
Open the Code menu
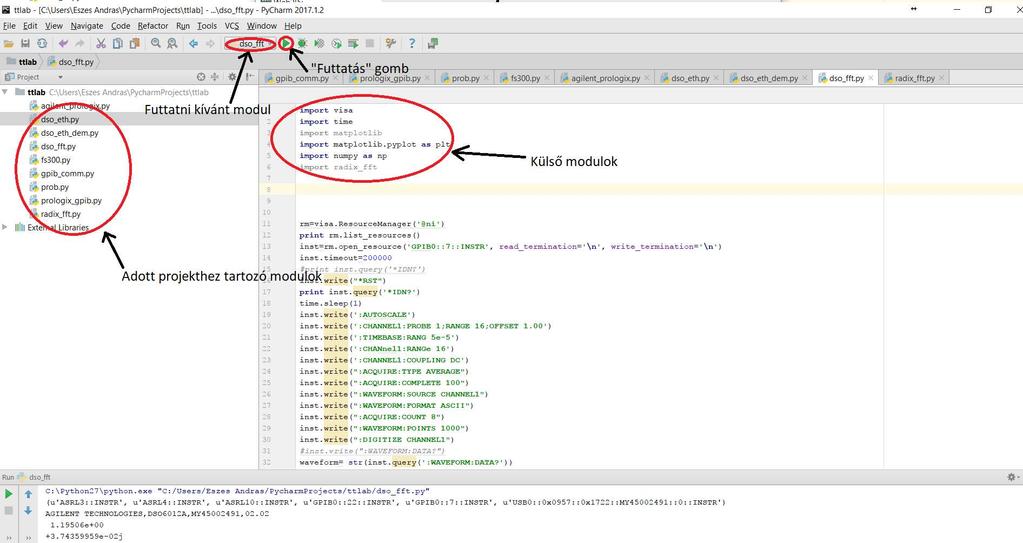121,26
